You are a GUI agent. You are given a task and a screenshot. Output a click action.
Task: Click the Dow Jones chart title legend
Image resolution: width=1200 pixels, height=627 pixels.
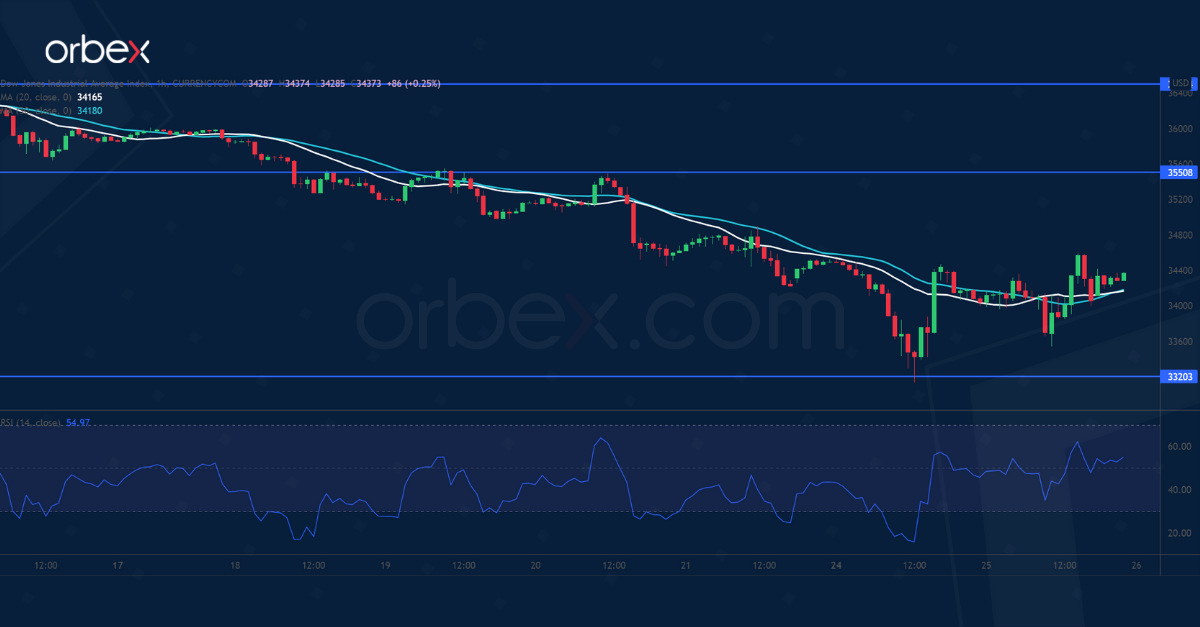coord(118,84)
